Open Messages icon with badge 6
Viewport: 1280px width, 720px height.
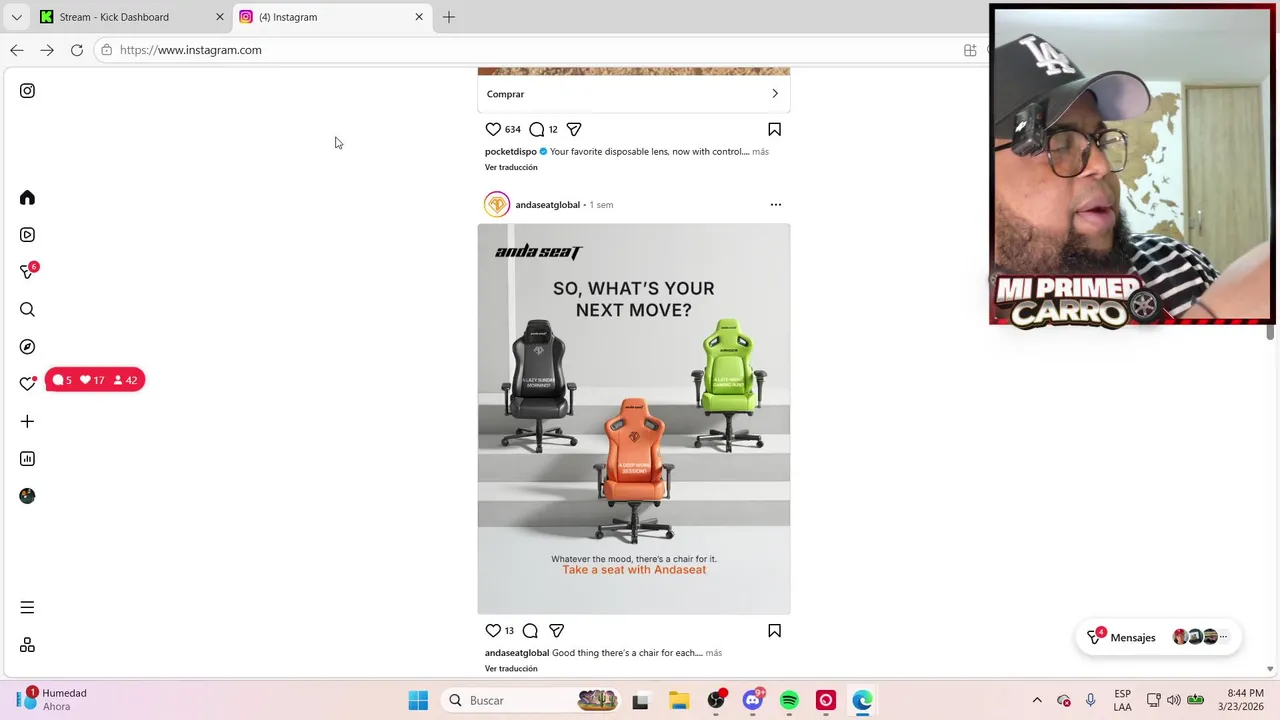[x=28, y=271]
